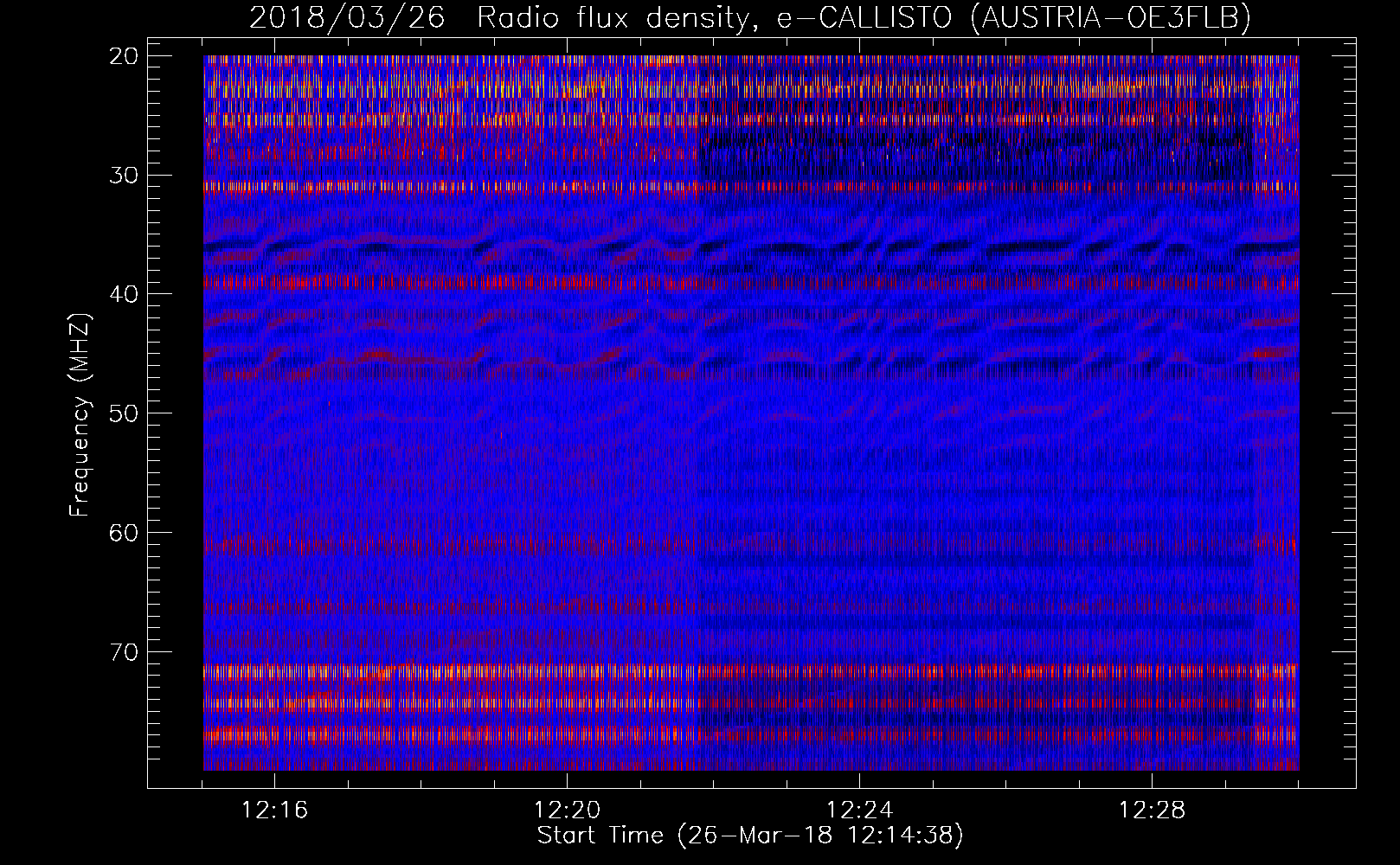The width and height of the screenshot is (1400, 865).
Task: Click the plot title '2018/03/26 Radio flux density'
Action: 750,17
